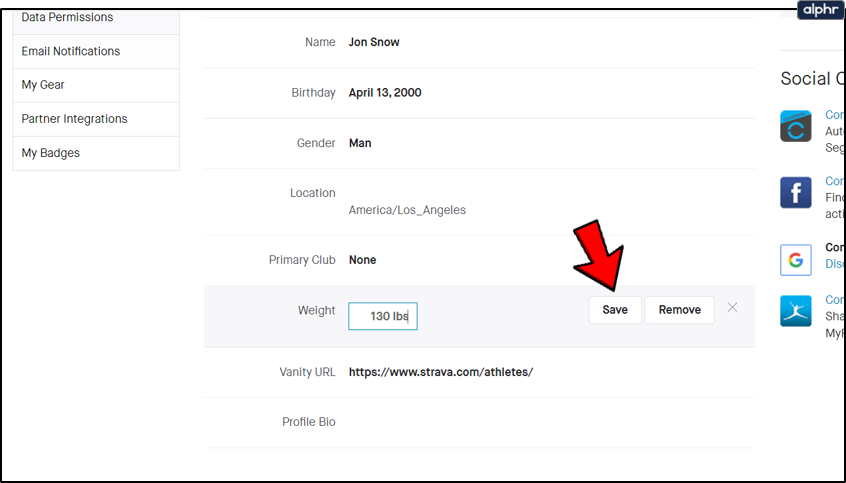Click the Primary Club value None
Screen dimensions: 846x483
(363, 260)
